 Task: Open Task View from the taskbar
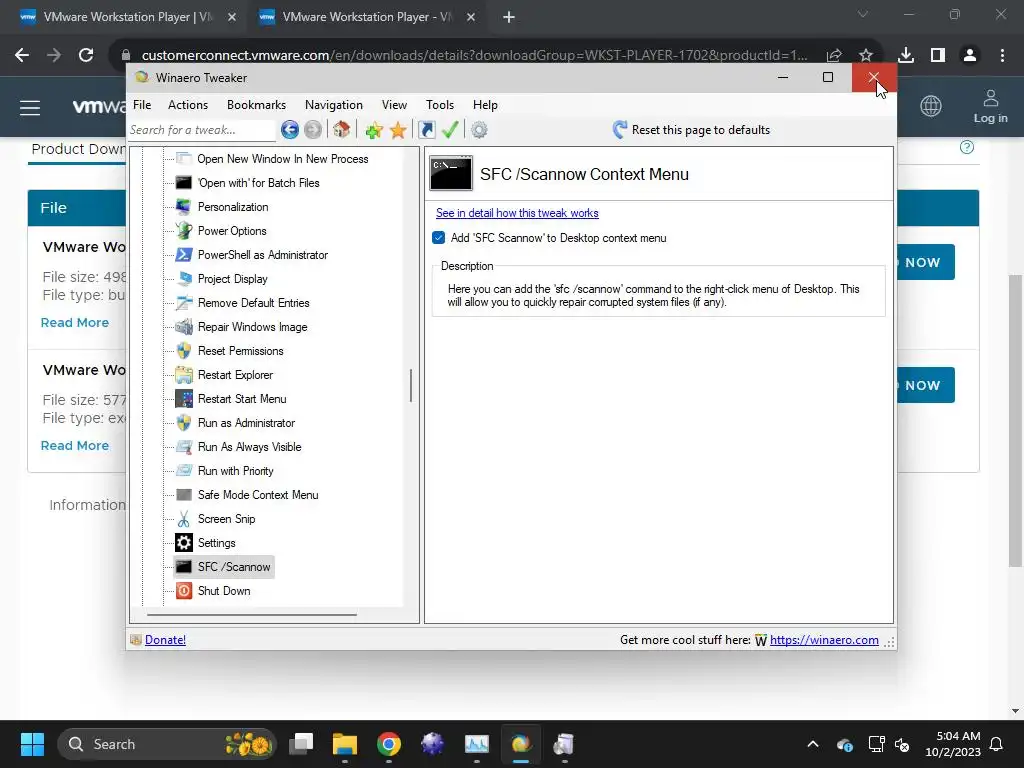(x=301, y=744)
